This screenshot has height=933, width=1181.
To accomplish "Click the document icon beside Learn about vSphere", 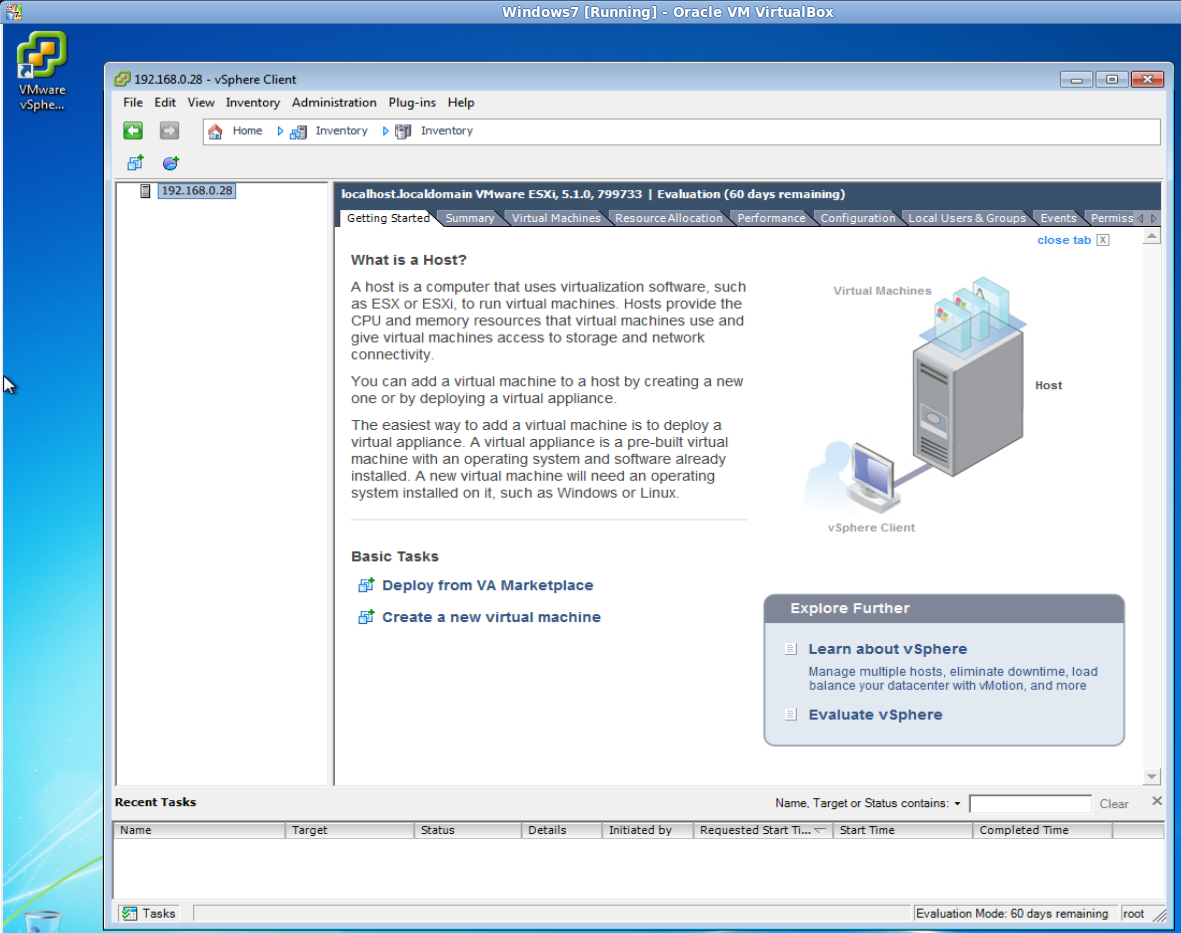I will (790, 649).
